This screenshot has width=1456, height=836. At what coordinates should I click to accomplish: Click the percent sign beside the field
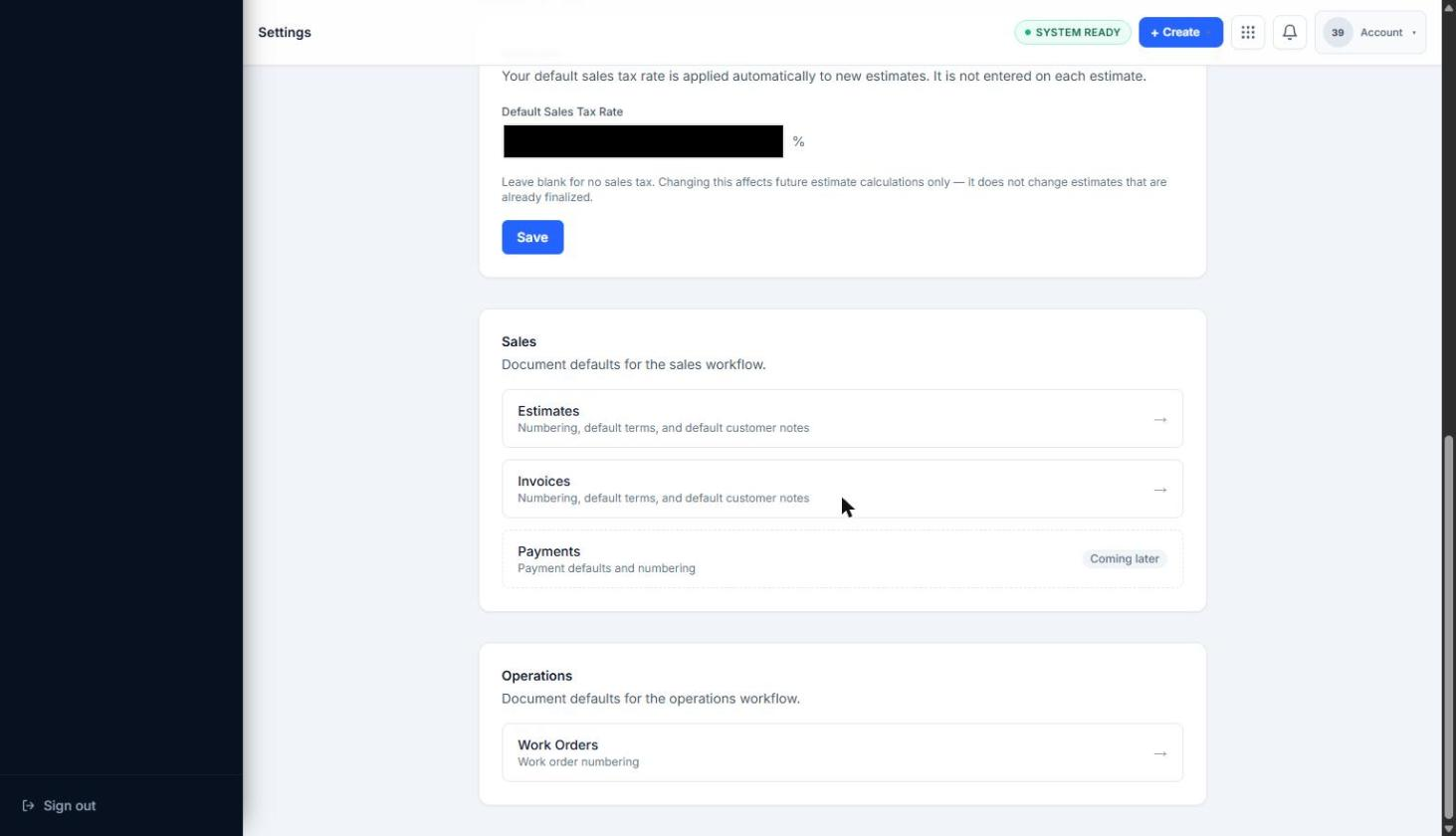coord(798,142)
